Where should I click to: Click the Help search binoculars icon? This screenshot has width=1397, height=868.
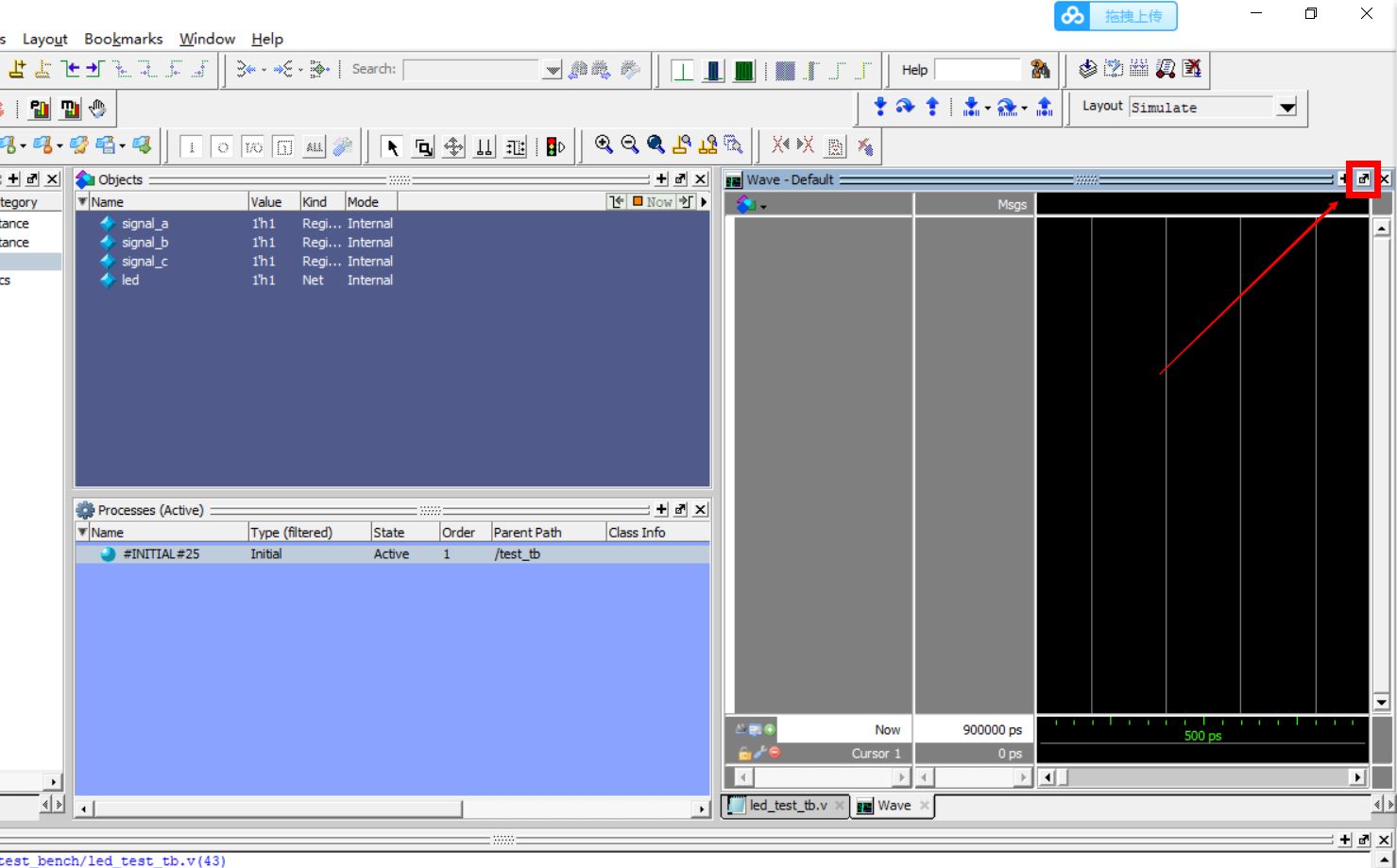(x=1040, y=68)
